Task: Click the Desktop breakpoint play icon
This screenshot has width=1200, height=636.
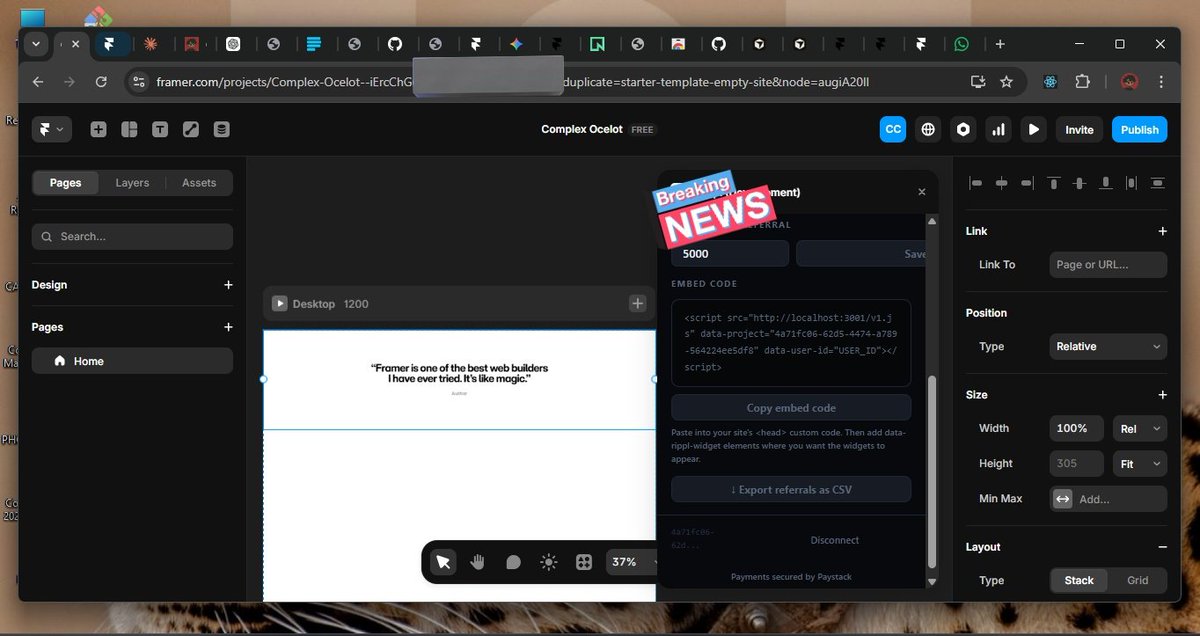Action: [280, 304]
